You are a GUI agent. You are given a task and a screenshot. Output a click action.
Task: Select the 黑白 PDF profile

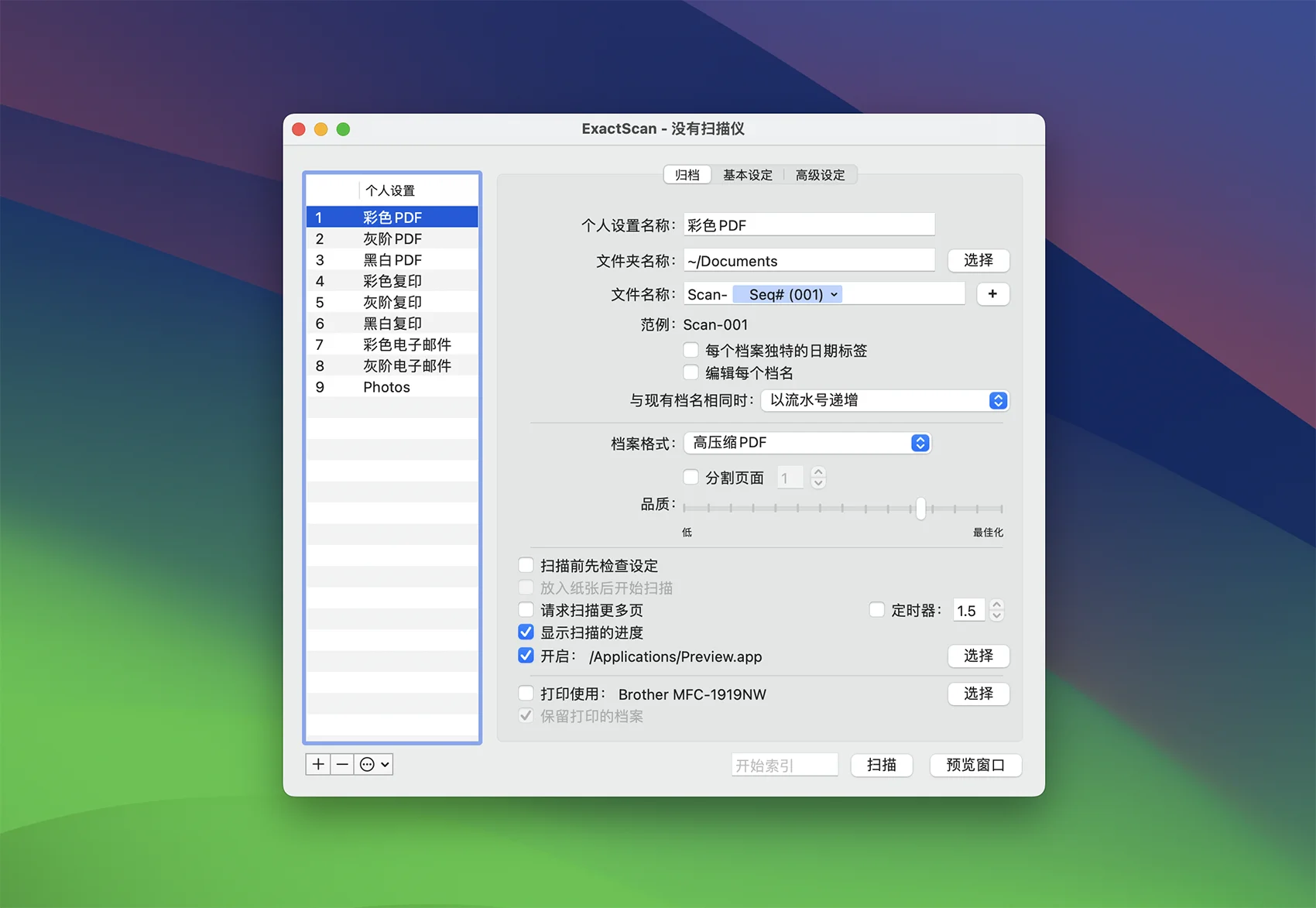point(392,259)
